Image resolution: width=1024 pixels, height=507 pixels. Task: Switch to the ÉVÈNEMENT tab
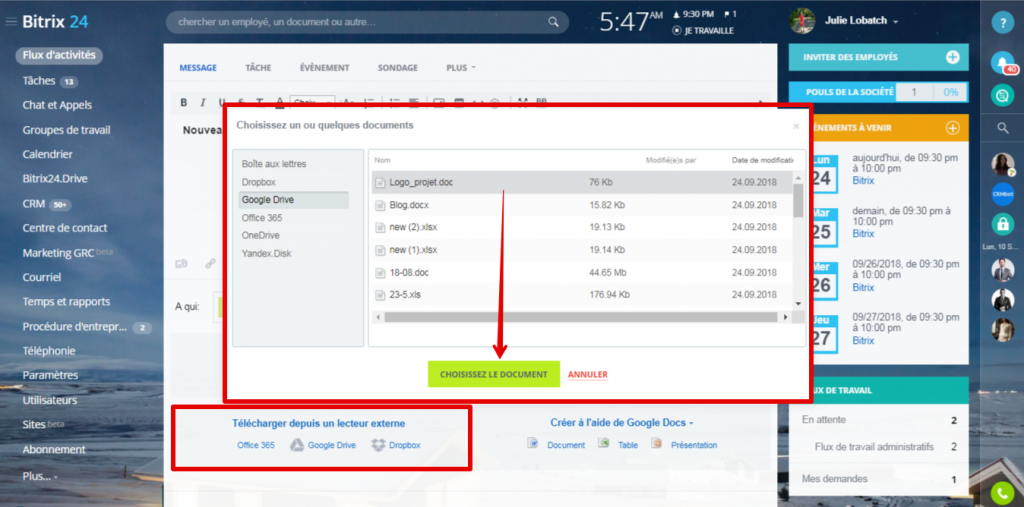(325, 68)
